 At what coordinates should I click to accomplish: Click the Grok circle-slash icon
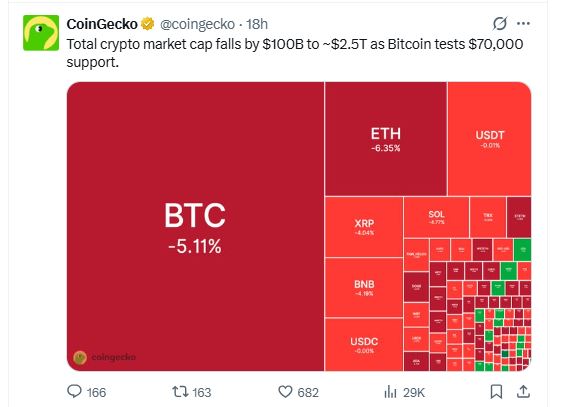(500, 24)
